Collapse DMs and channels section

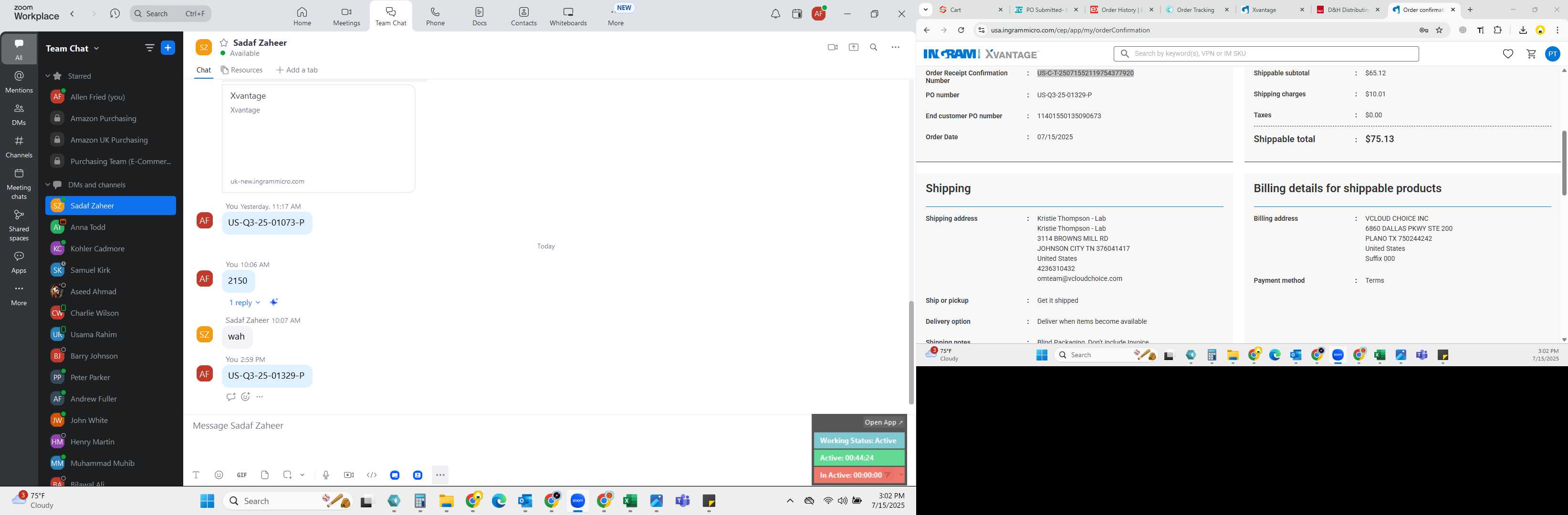tap(47, 185)
